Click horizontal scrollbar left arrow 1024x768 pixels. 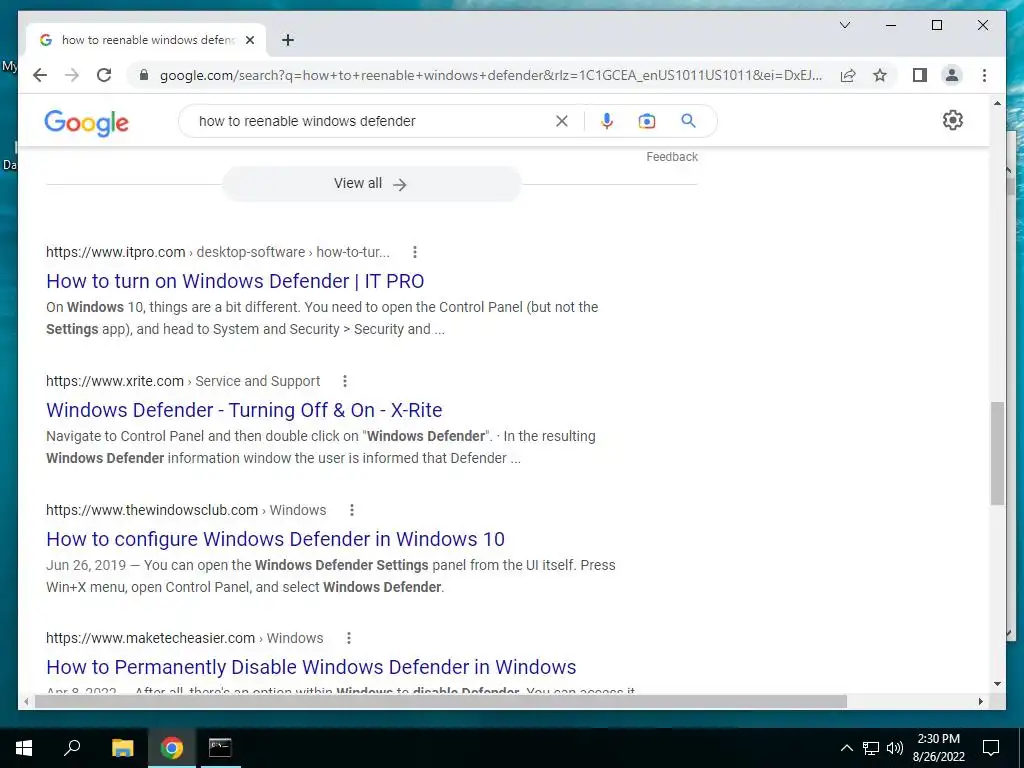point(26,701)
